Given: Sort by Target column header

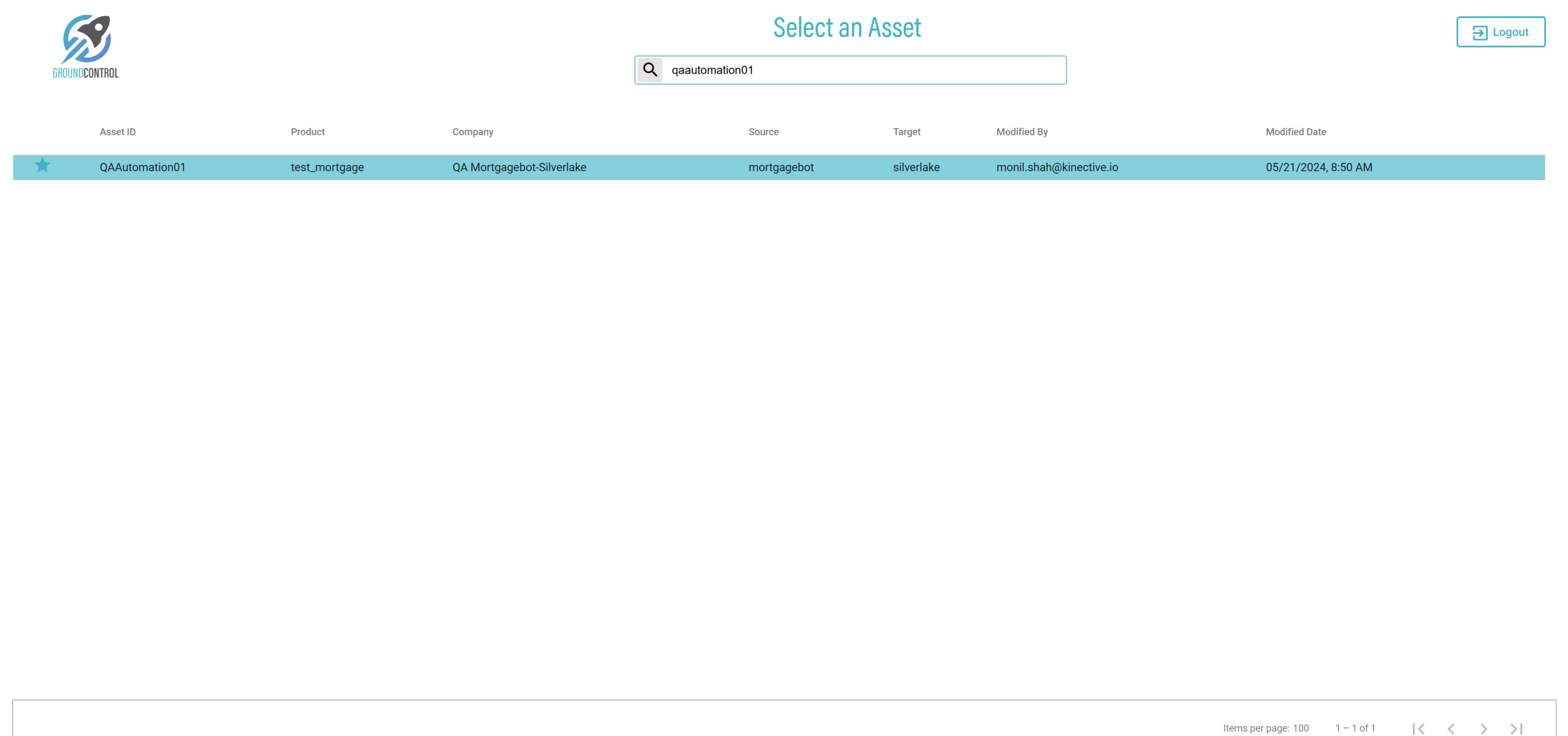Looking at the screenshot, I should pos(907,131).
